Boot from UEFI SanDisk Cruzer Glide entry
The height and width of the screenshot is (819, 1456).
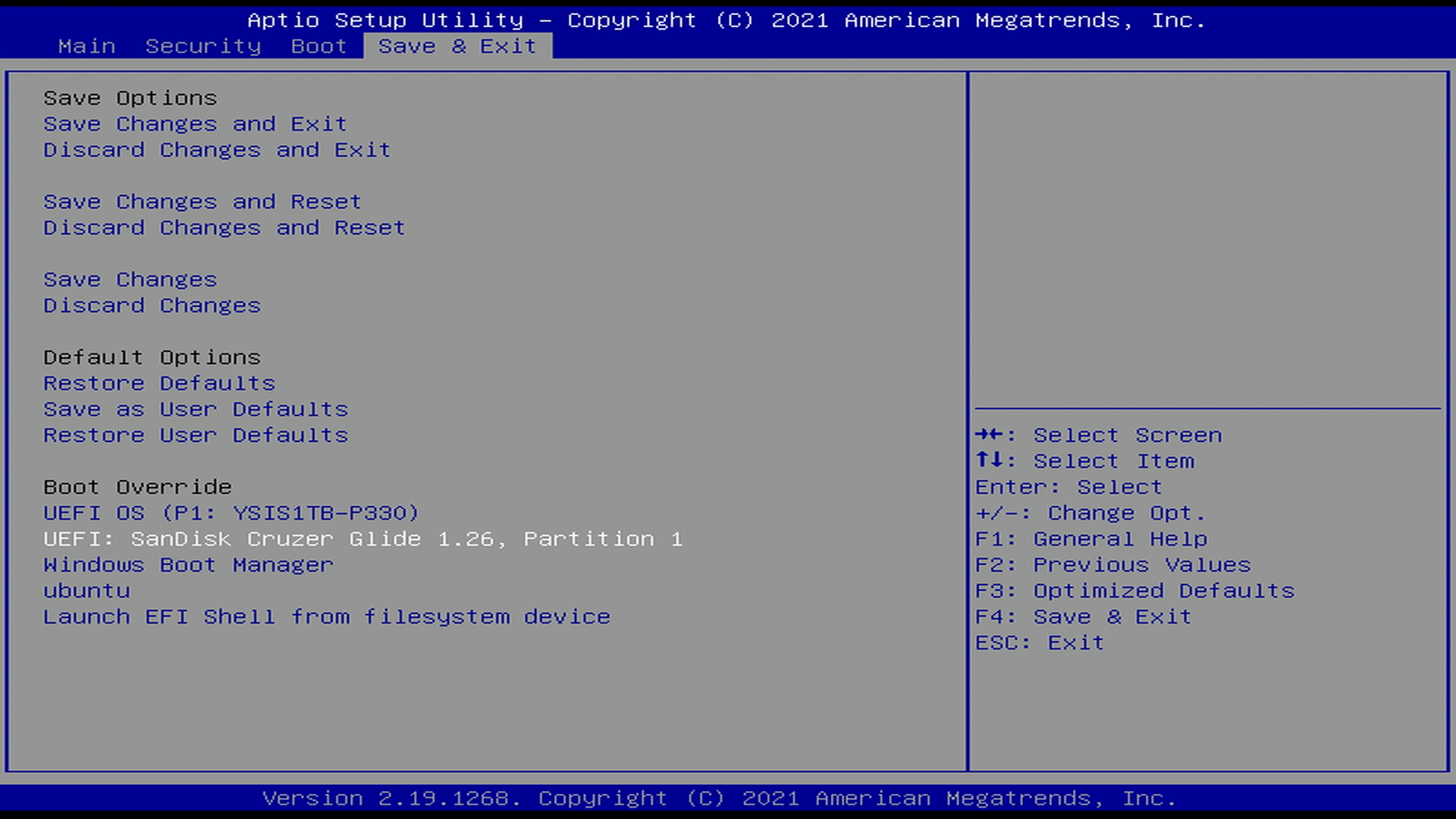363,538
